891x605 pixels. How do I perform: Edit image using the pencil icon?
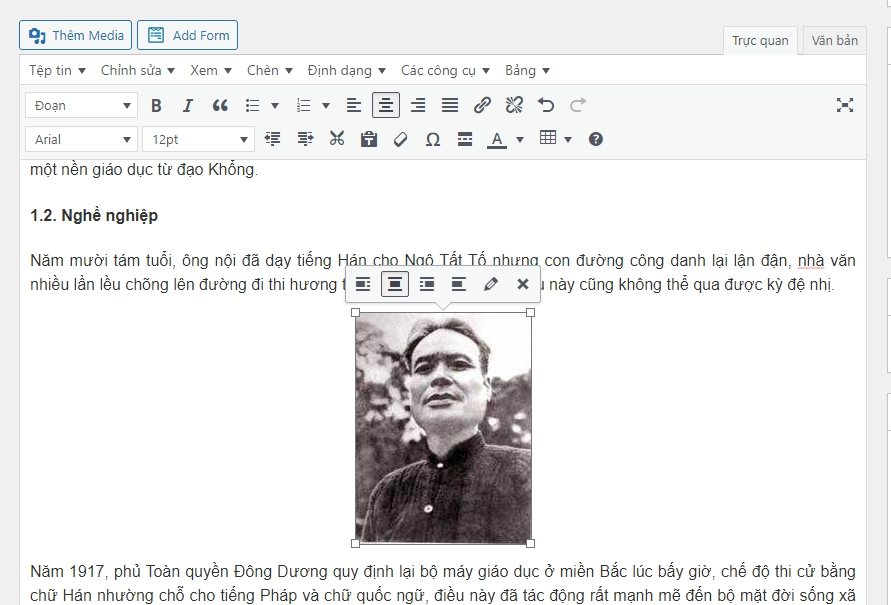point(490,284)
